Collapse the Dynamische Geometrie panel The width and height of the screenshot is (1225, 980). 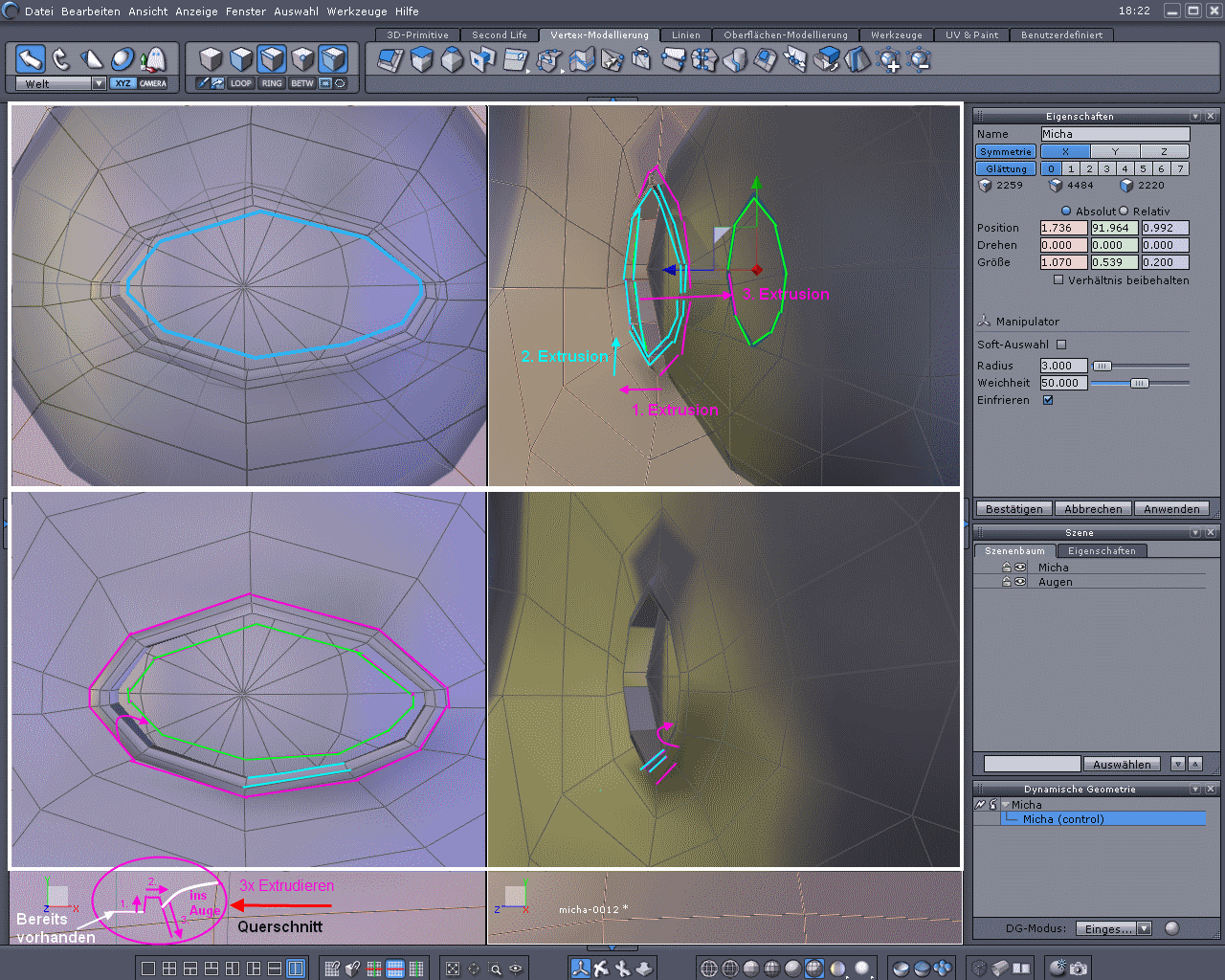pyautogui.click(x=1195, y=790)
